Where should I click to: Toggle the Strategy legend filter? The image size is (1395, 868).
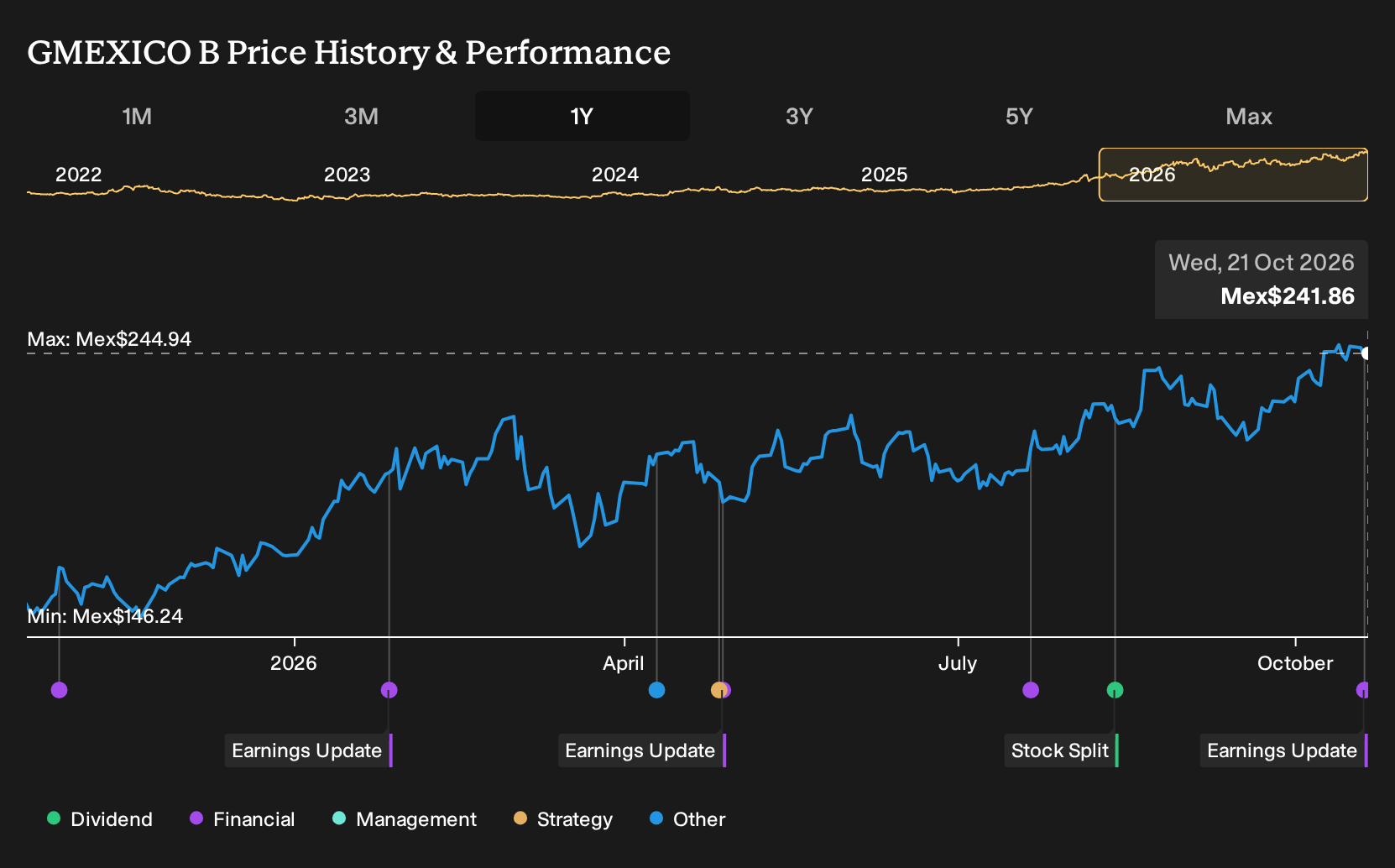[x=563, y=819]
